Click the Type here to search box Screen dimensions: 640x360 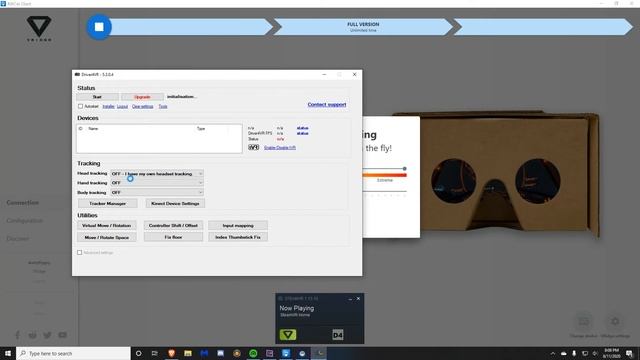pos(73,353)
